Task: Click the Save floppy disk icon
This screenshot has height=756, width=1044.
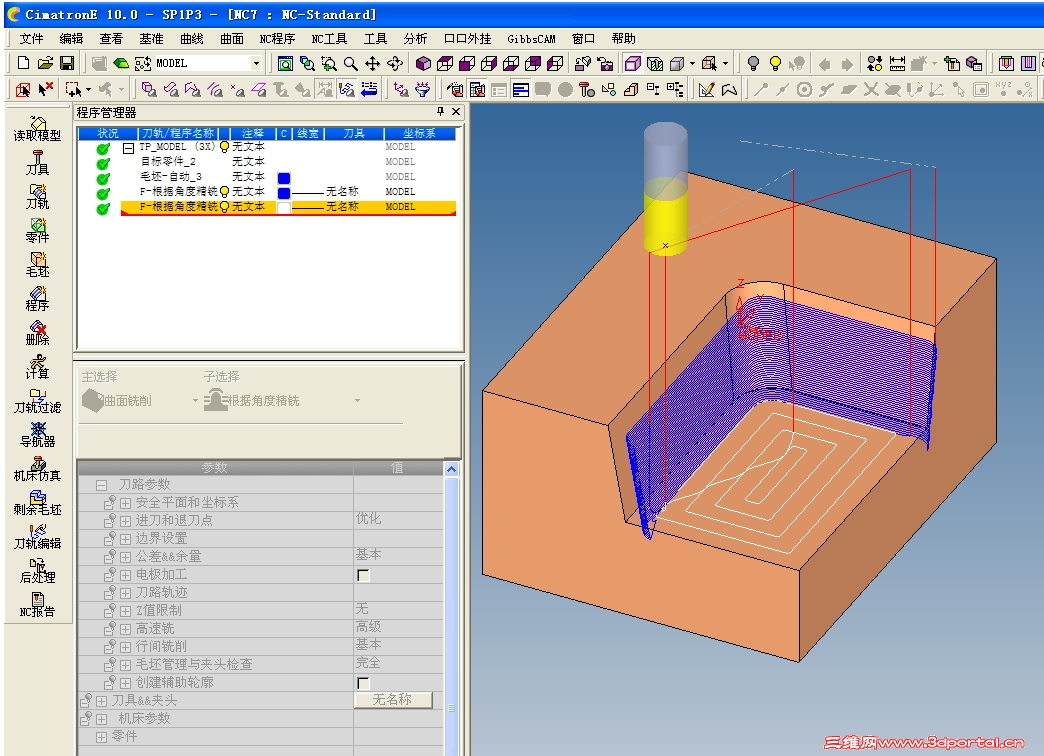Action: click(x=67, y=63)
